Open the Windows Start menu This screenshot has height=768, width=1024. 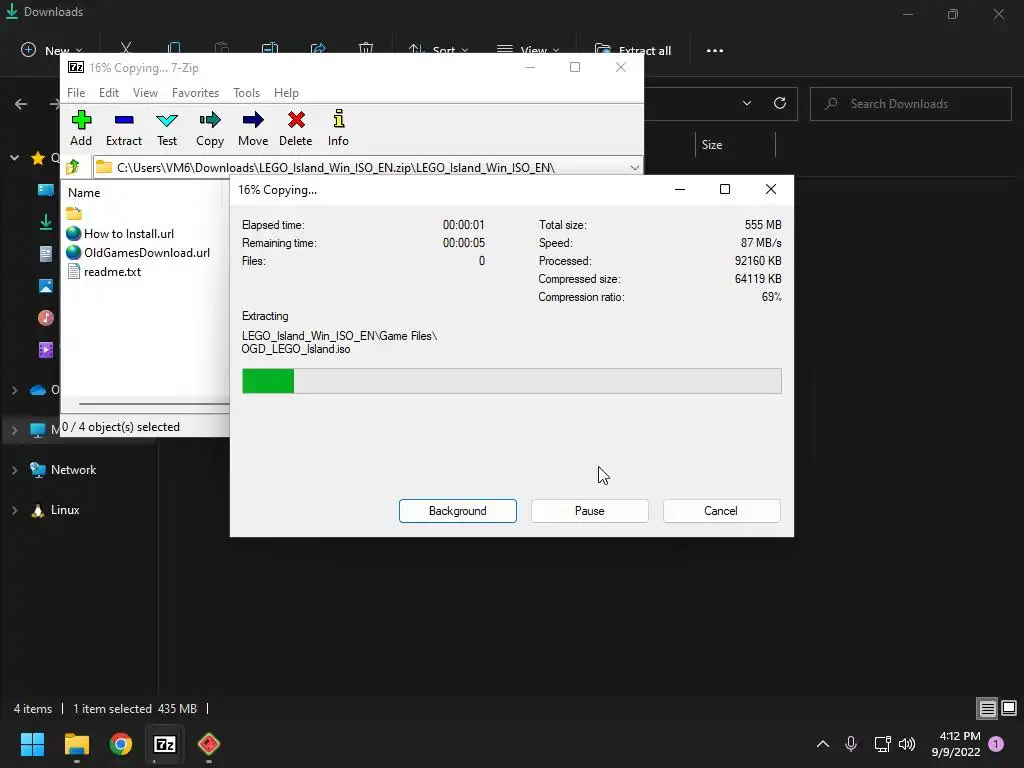32,744
